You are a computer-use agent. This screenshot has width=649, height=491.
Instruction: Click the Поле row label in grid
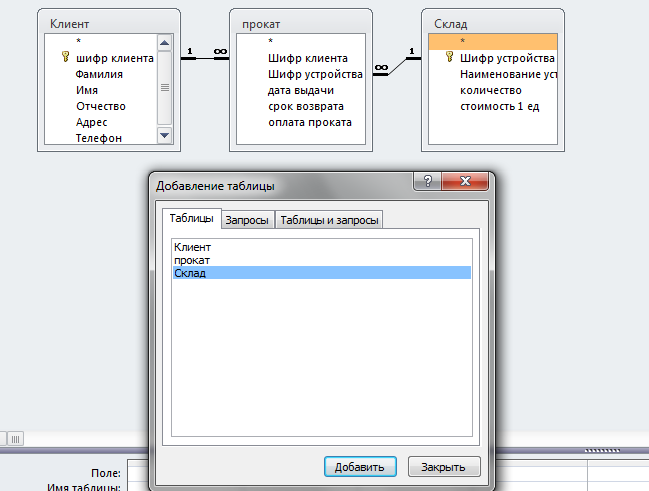pos(106,473)
